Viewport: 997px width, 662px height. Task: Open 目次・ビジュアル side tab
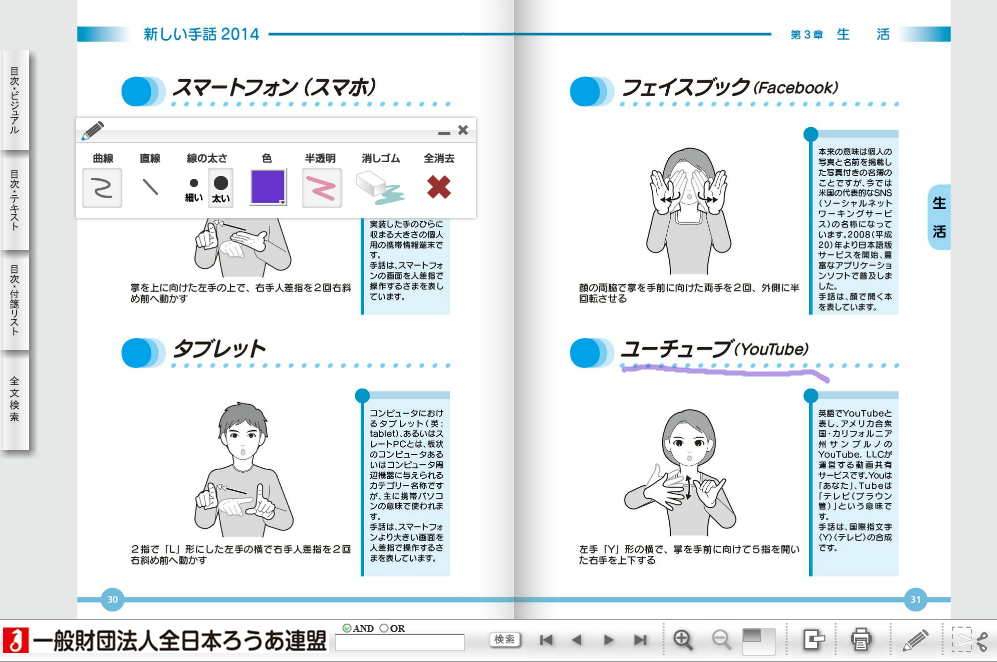14,100
